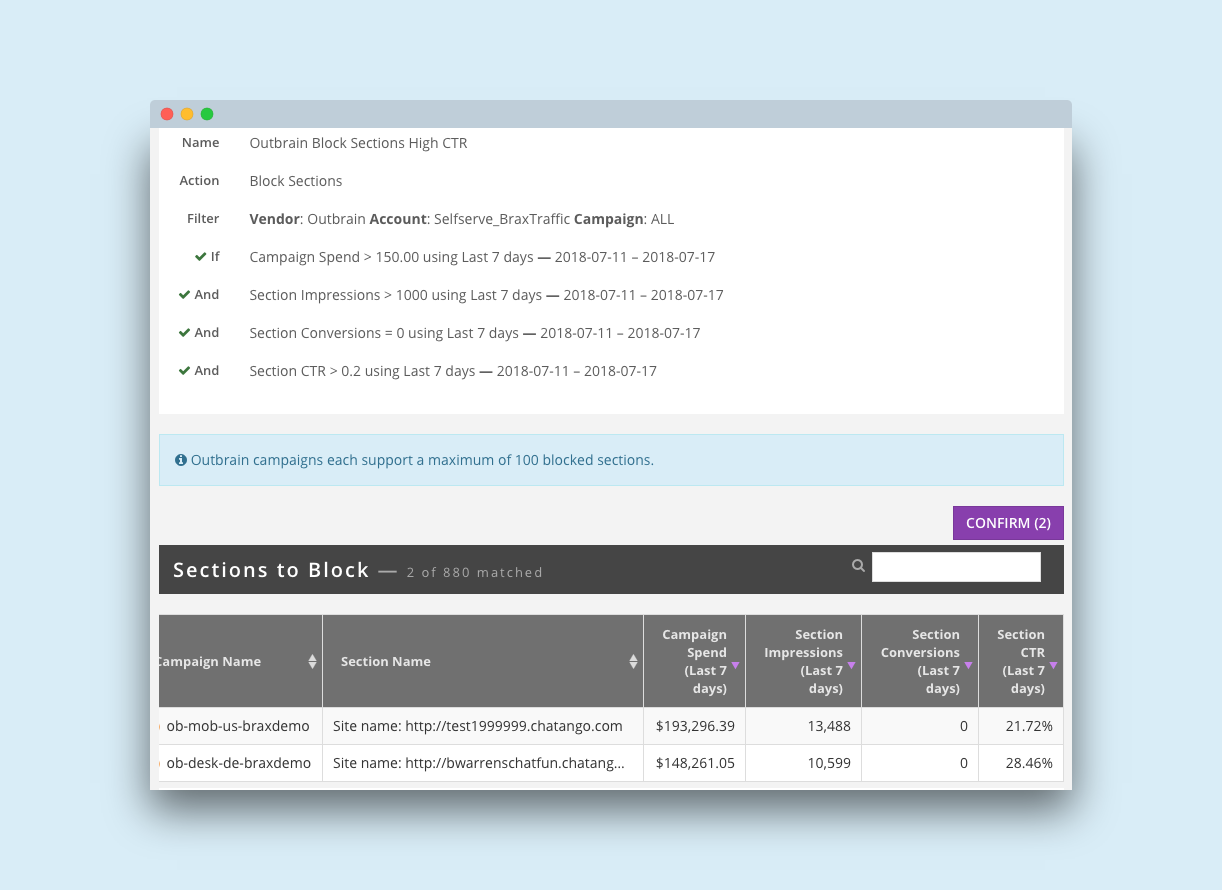1222x890 pixels.
Task: Click checkmark beside Section CTR condition
Action: [184, 371]
